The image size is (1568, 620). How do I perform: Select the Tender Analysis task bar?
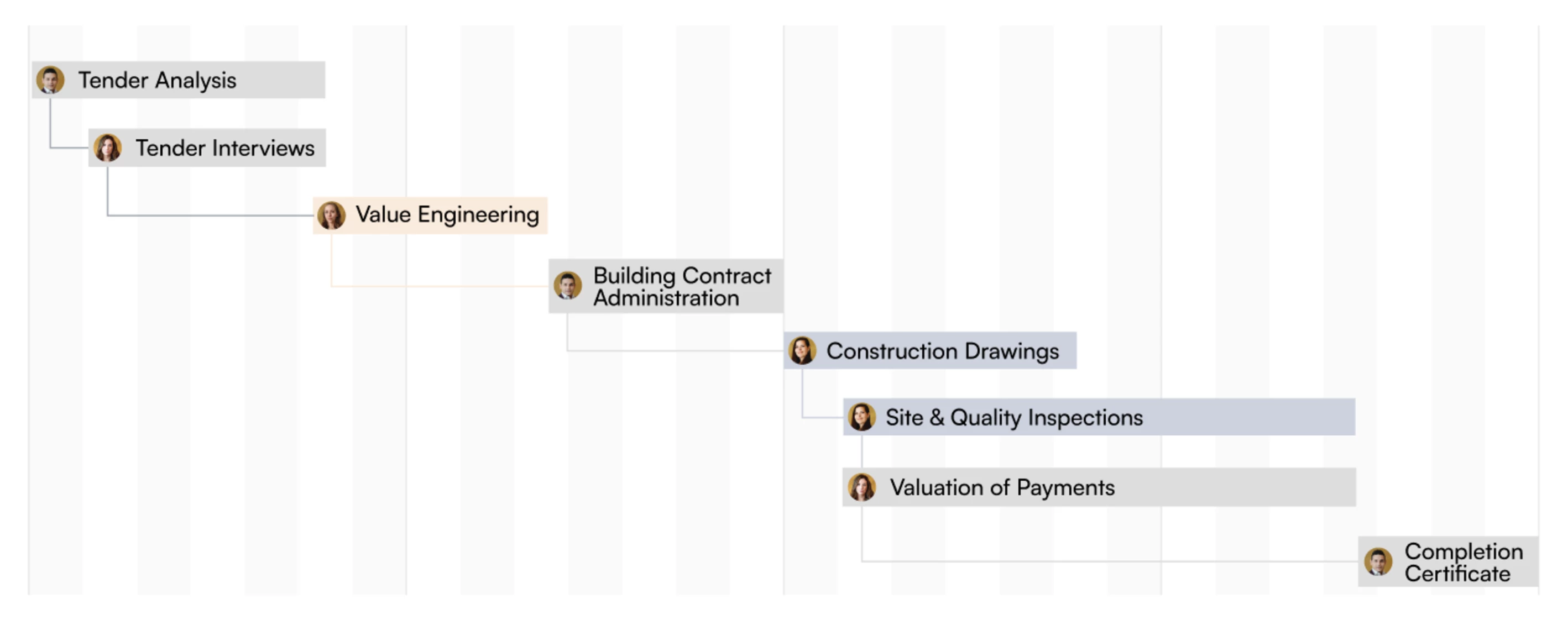tap(179, 80)
